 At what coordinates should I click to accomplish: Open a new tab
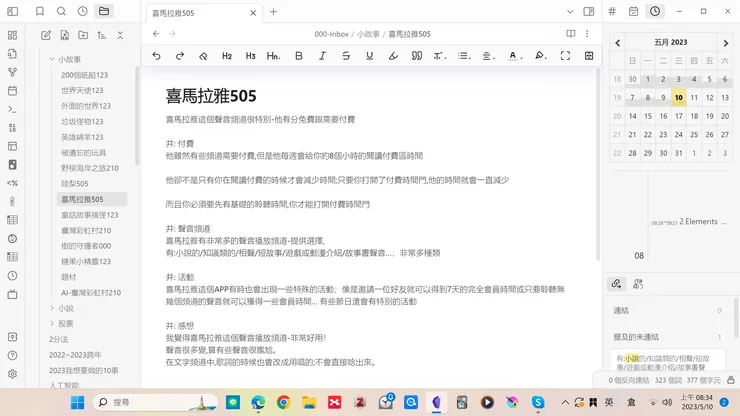click(273, 12)
